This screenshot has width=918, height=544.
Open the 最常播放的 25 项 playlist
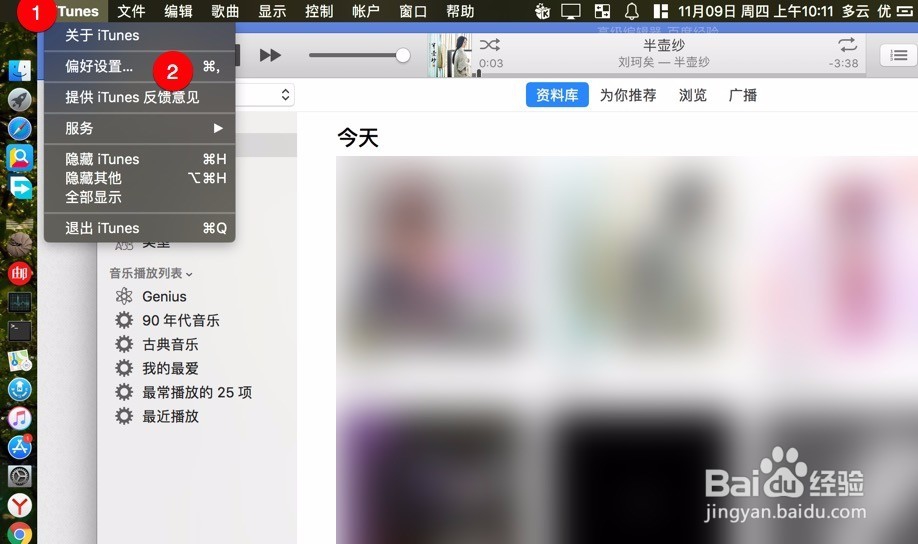[x=197, y=392]
